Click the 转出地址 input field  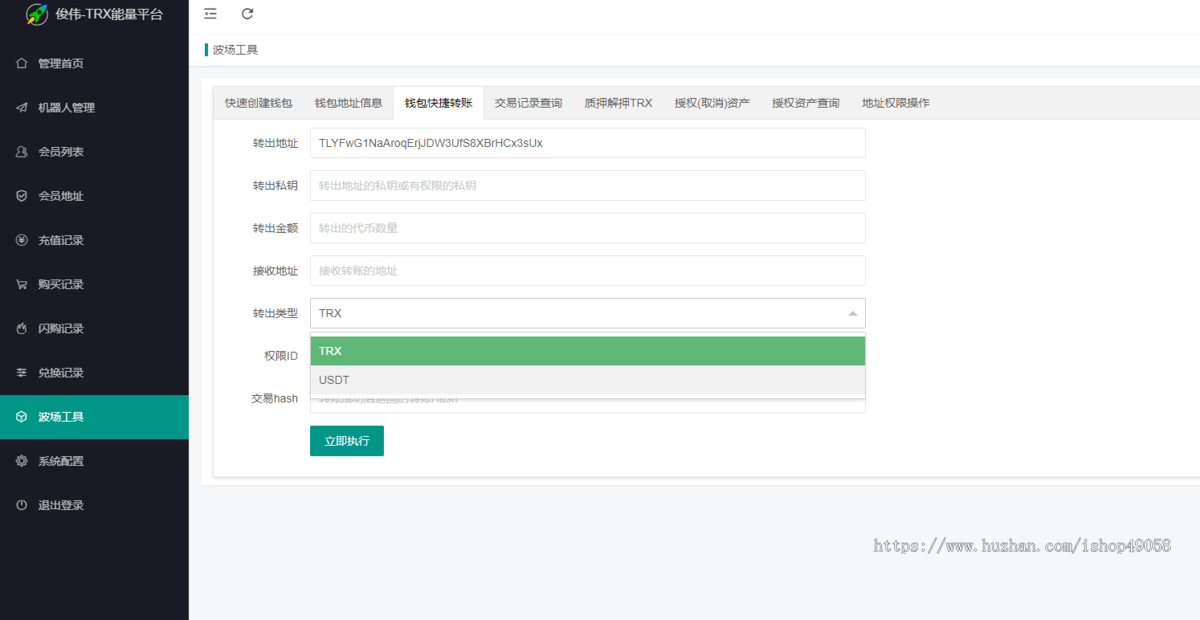pyautogui.click(x=587, y=143)
